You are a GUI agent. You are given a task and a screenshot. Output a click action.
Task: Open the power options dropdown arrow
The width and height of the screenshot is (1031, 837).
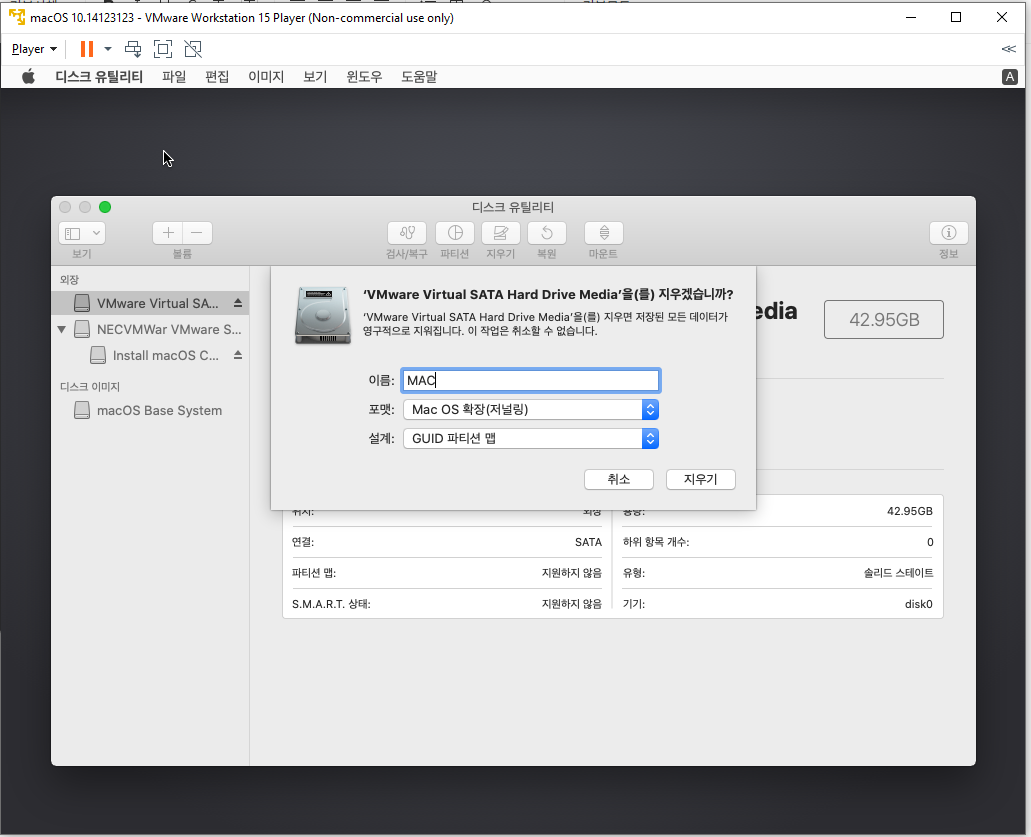[x=108, y=49]
